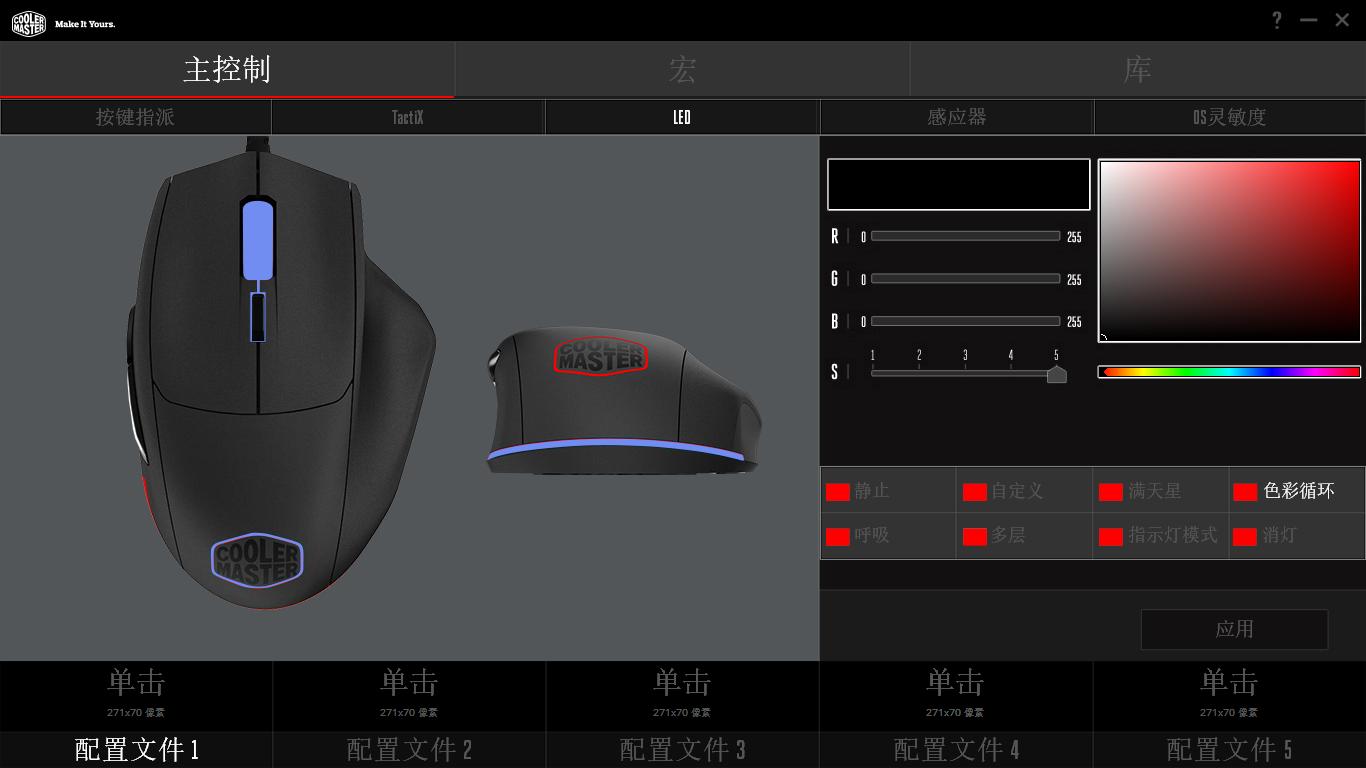Open the TactiX sub-tab

408,117
